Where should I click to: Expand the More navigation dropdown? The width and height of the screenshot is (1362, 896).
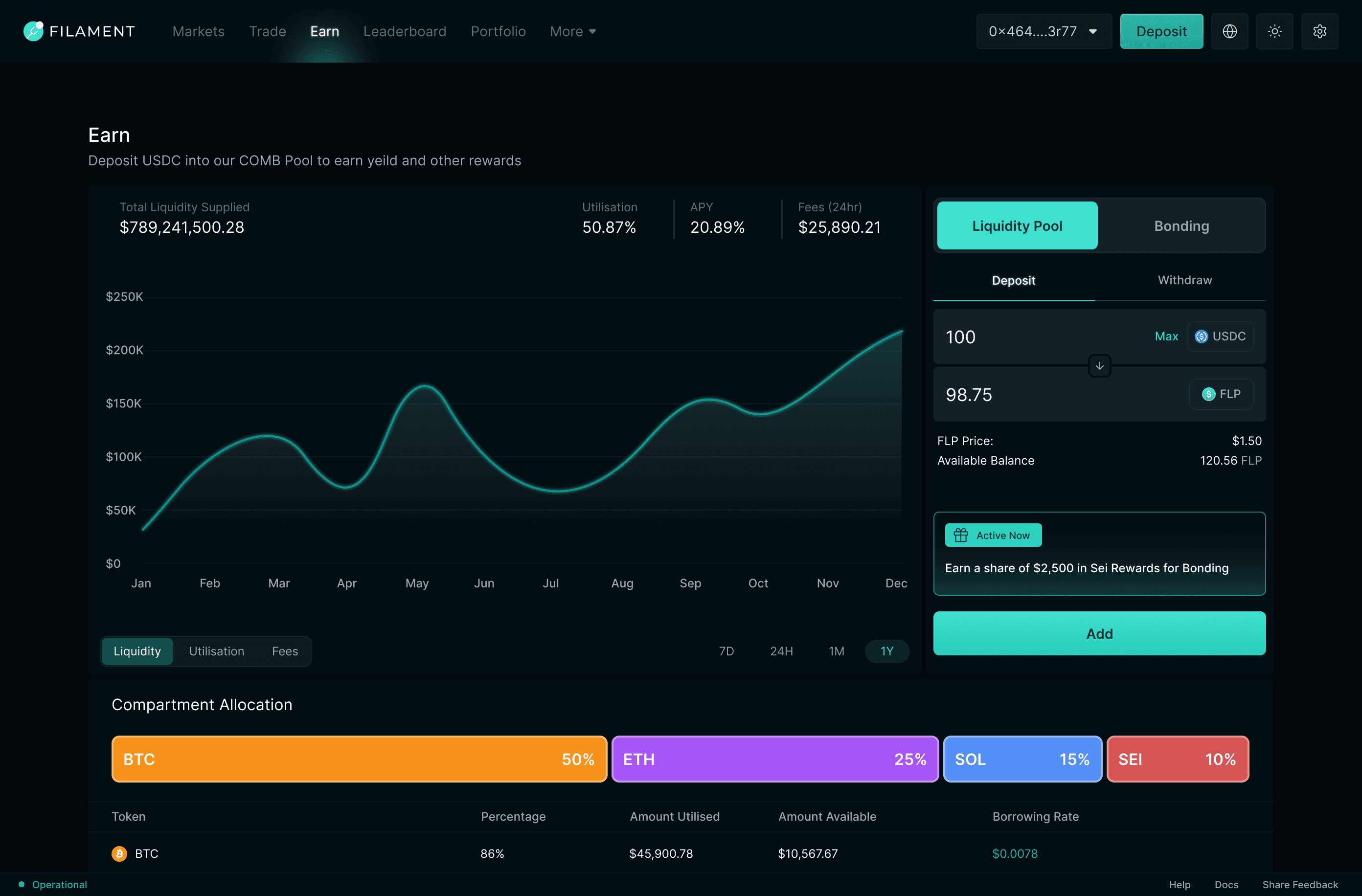(573, 31)
